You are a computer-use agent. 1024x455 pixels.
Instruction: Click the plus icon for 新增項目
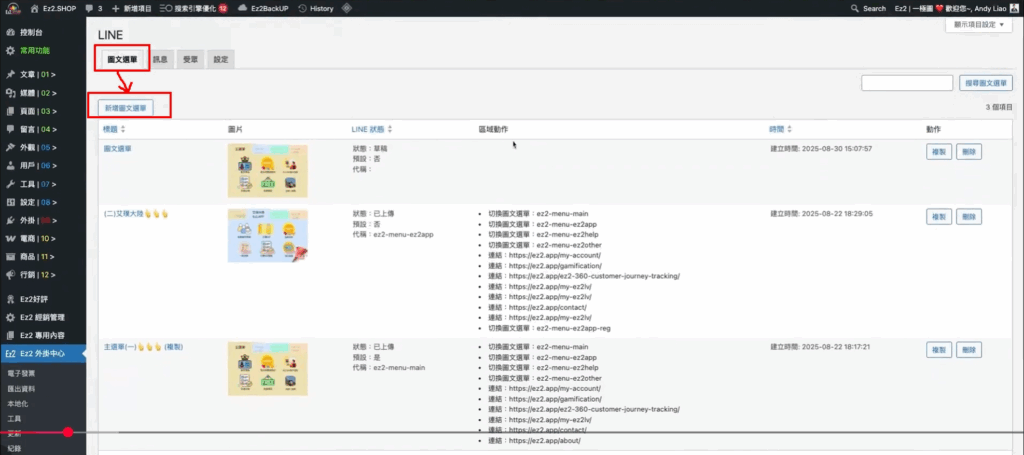116,8
